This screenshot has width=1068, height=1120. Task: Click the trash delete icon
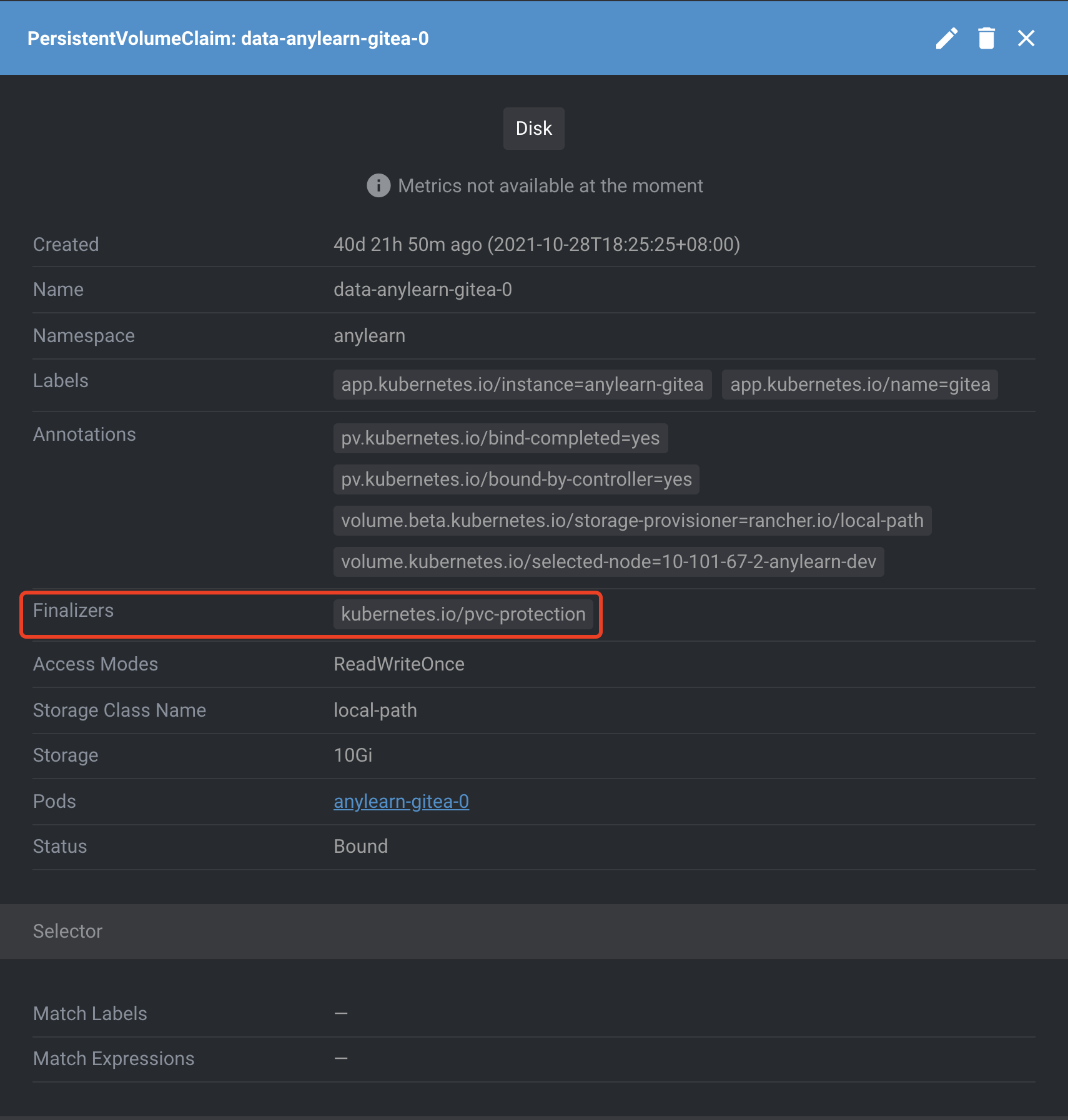986,38
